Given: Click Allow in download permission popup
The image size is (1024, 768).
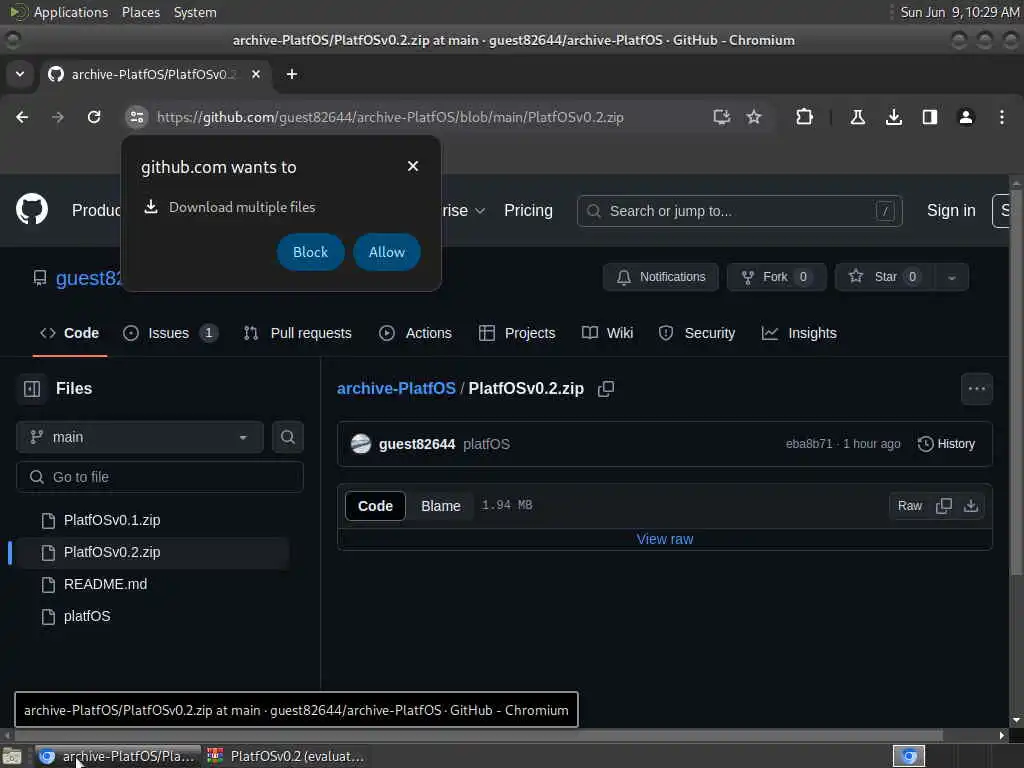Looking at the screenshot, I should pos(387,252).
